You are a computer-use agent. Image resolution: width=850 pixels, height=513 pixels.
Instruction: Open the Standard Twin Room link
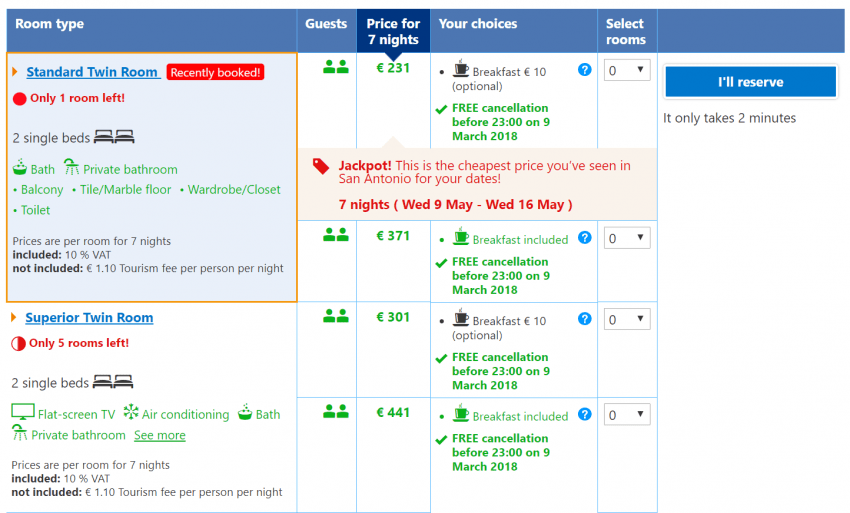(92, 72)
